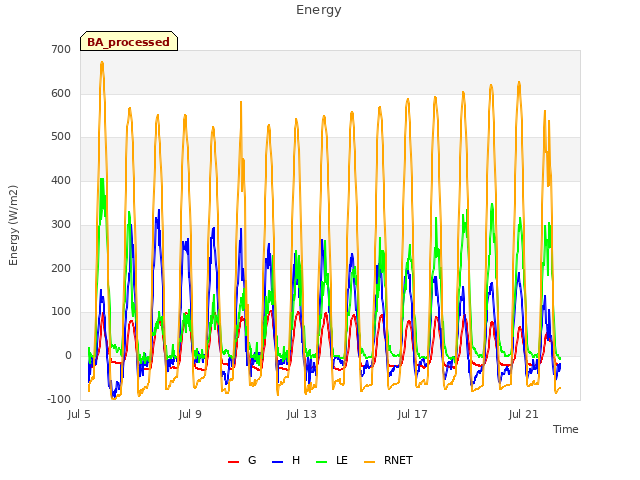
Task: Click the Energy chart title
Action: click(319, 10)
